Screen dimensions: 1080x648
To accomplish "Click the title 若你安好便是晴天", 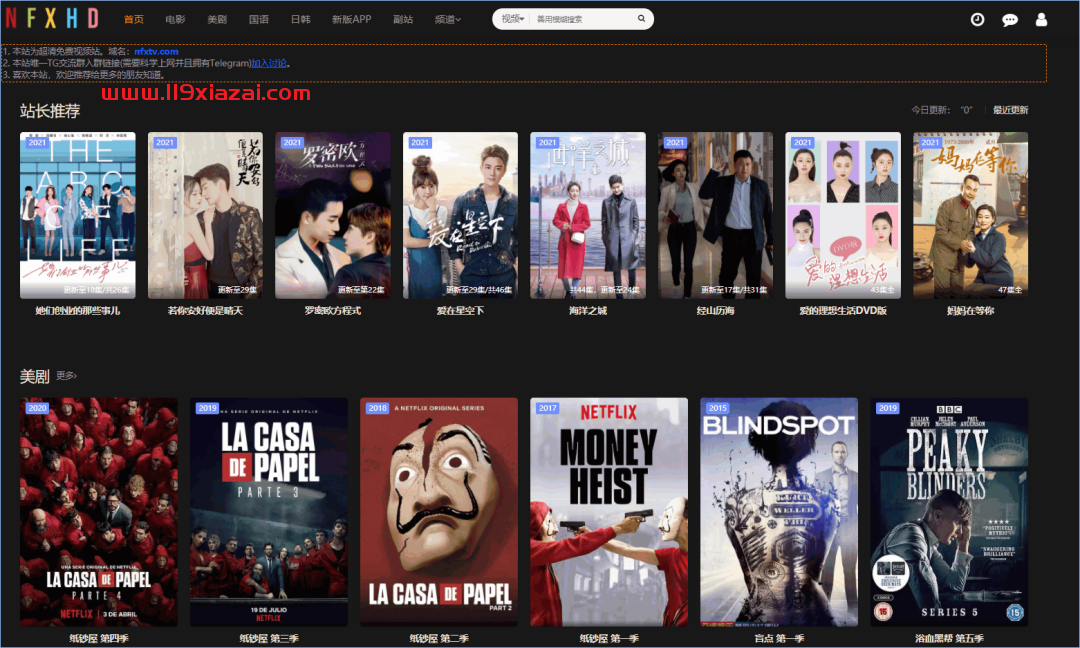I will [x=205, y=311].
